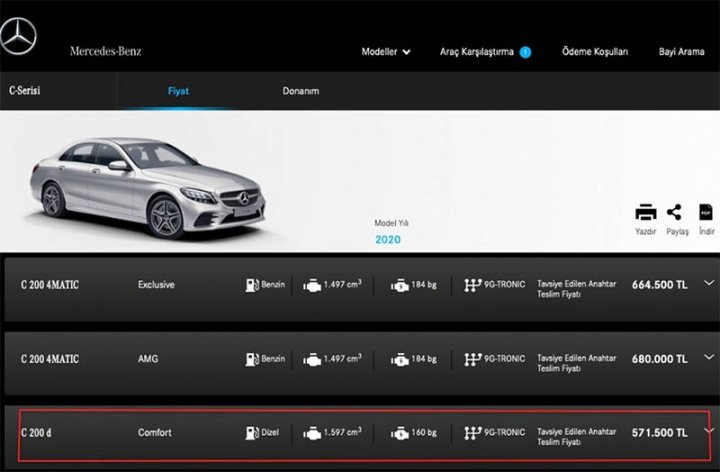The image size is (720, 472).
Task: Expand the C 200 d Comfort row
Action: 709,431
